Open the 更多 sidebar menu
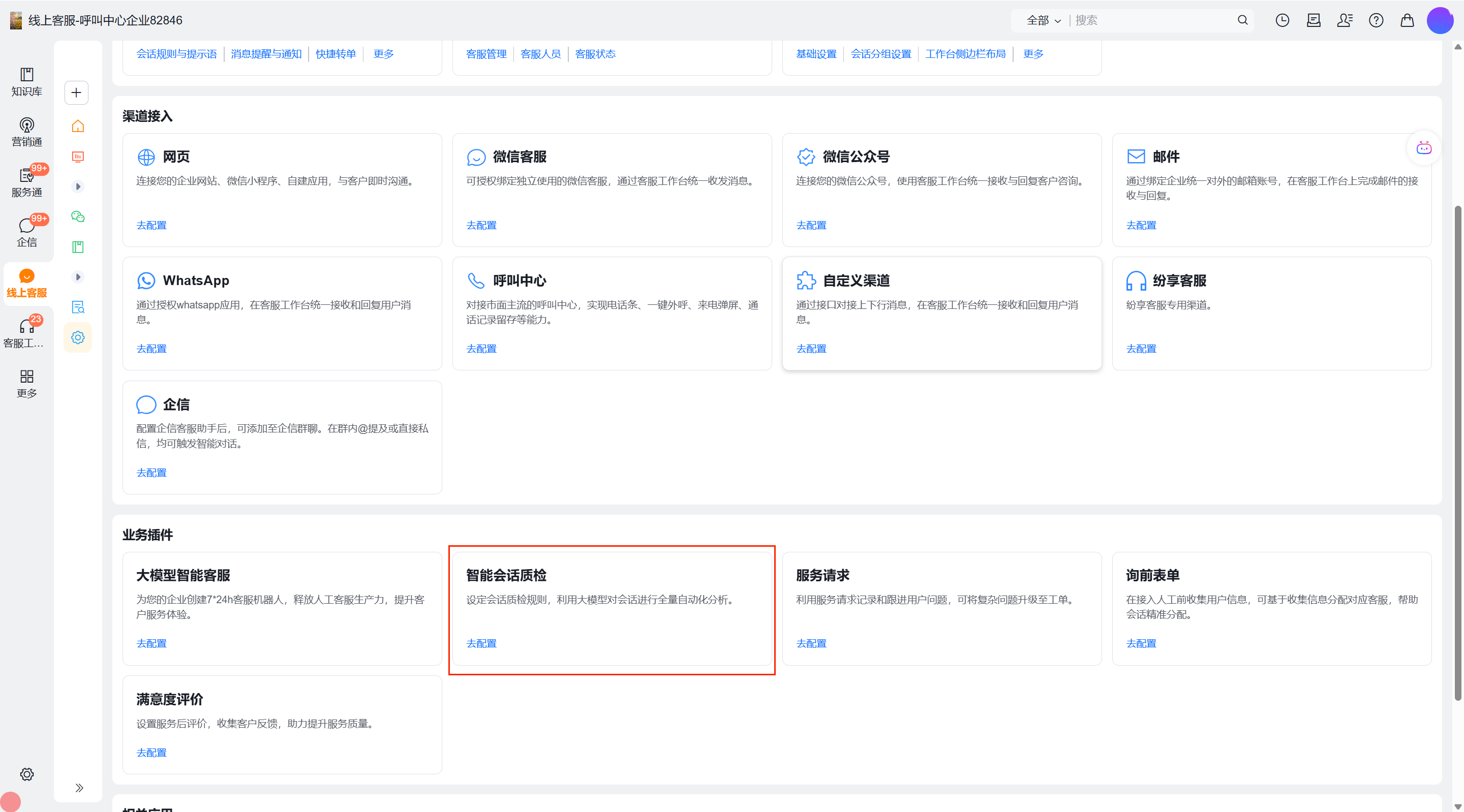1464x812 pixels. (x=26, y=384)
